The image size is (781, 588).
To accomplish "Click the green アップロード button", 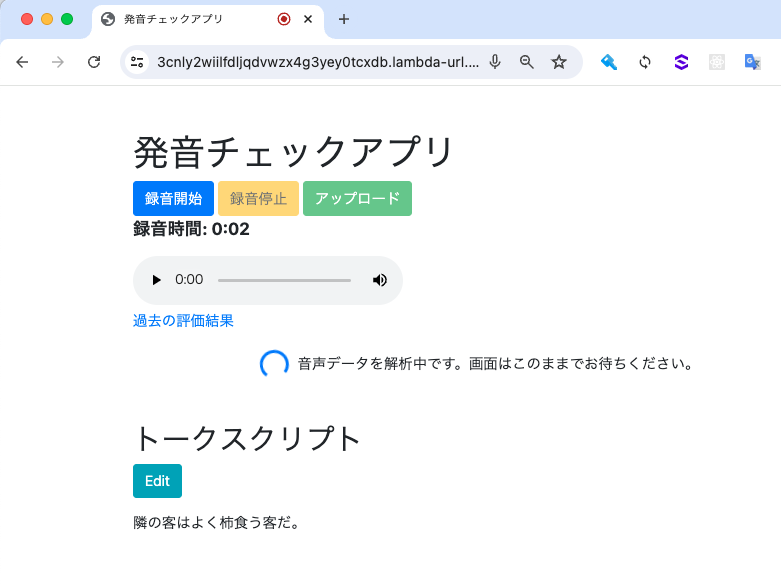I will click(x=357, y=199).
